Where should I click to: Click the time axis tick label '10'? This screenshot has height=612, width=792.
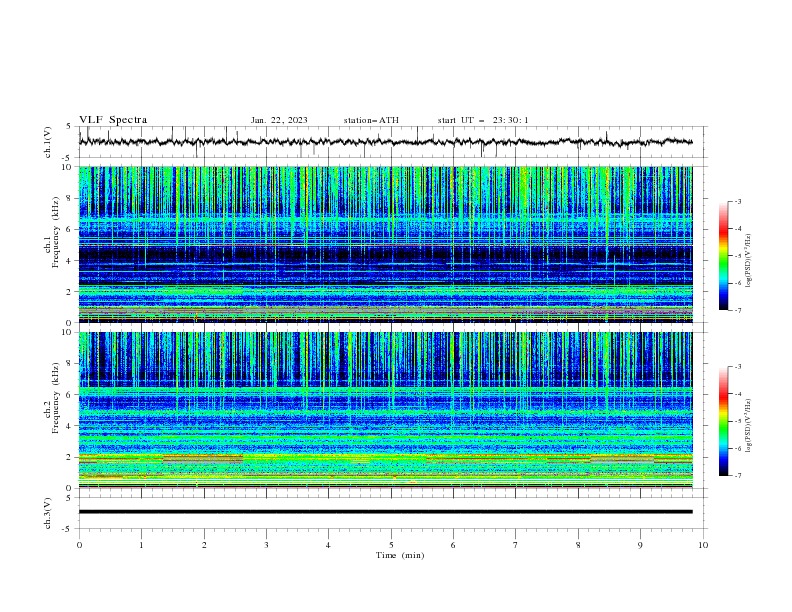tap(703, 545)
